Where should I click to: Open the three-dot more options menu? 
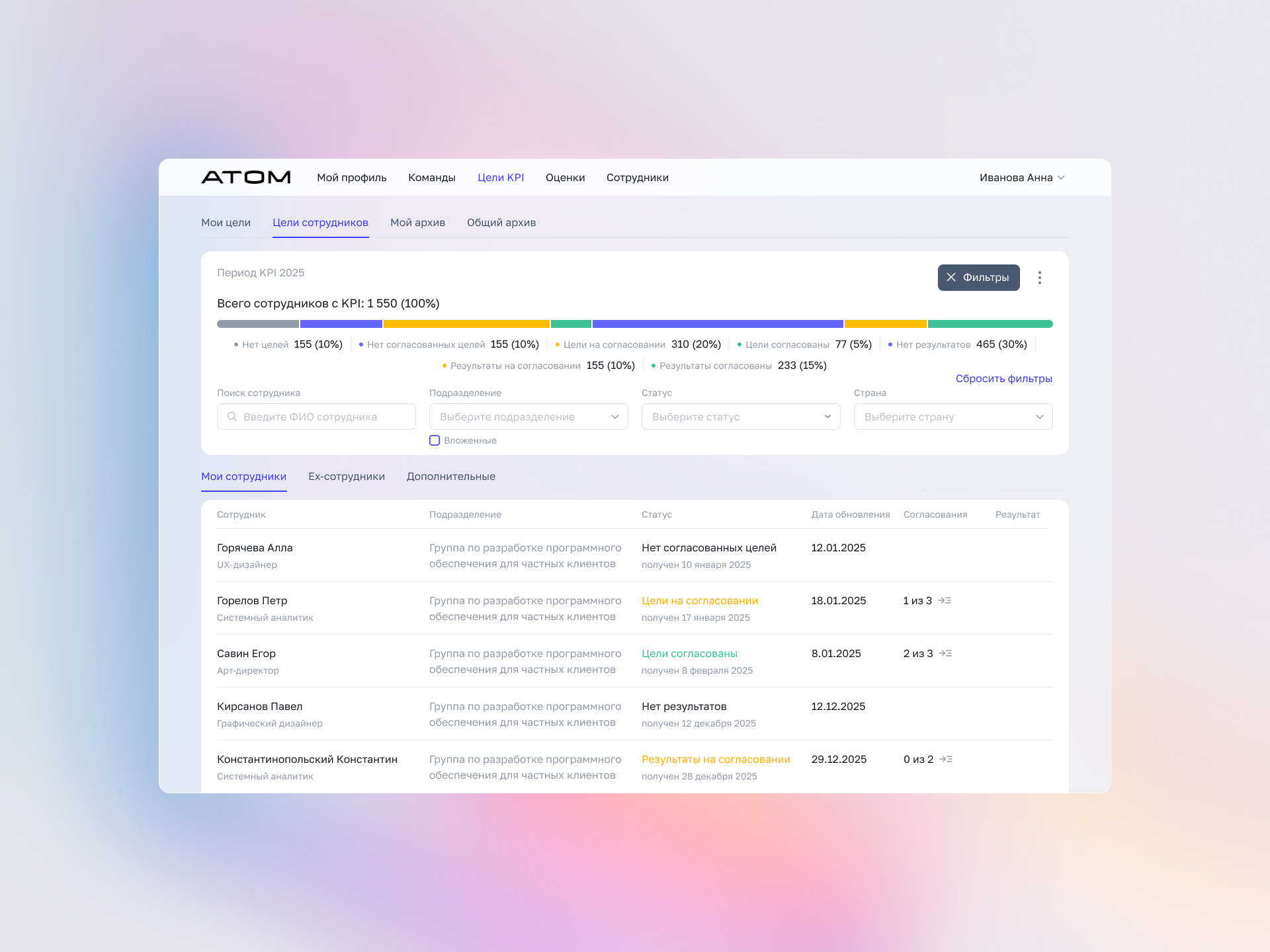tap(1039, 278)
